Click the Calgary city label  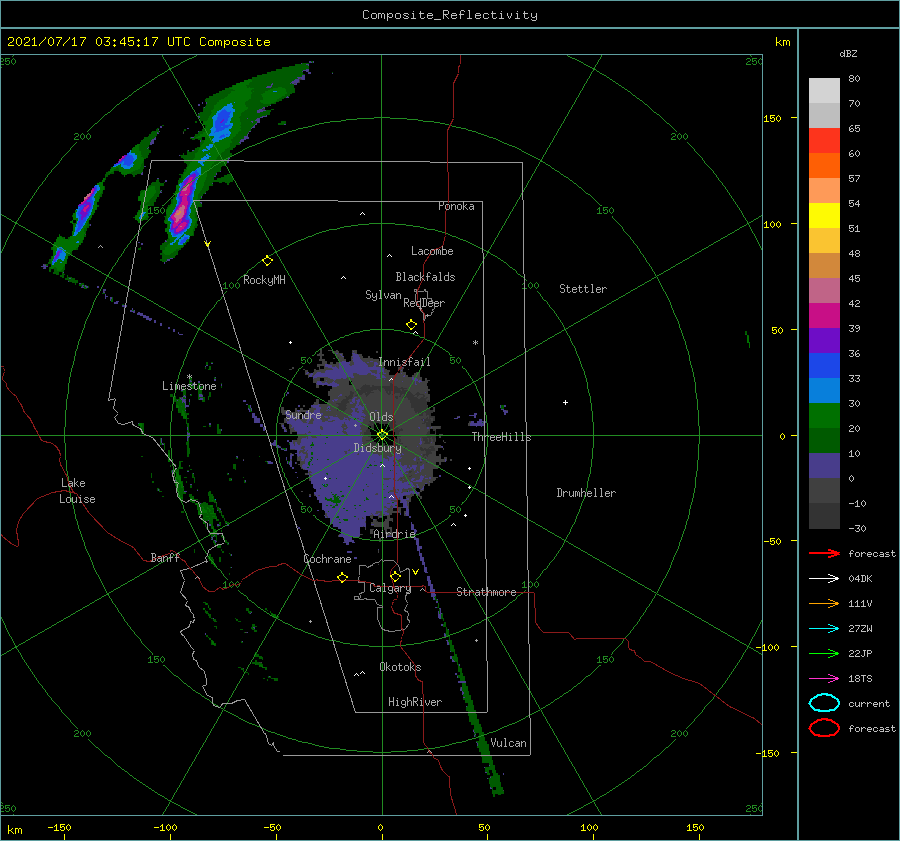pyautogui.click(x=390, y=588)
